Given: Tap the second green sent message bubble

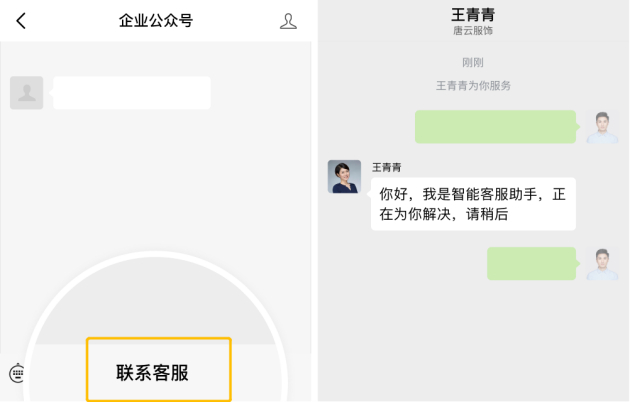Looking at the screenshot, I should point(532,264).
